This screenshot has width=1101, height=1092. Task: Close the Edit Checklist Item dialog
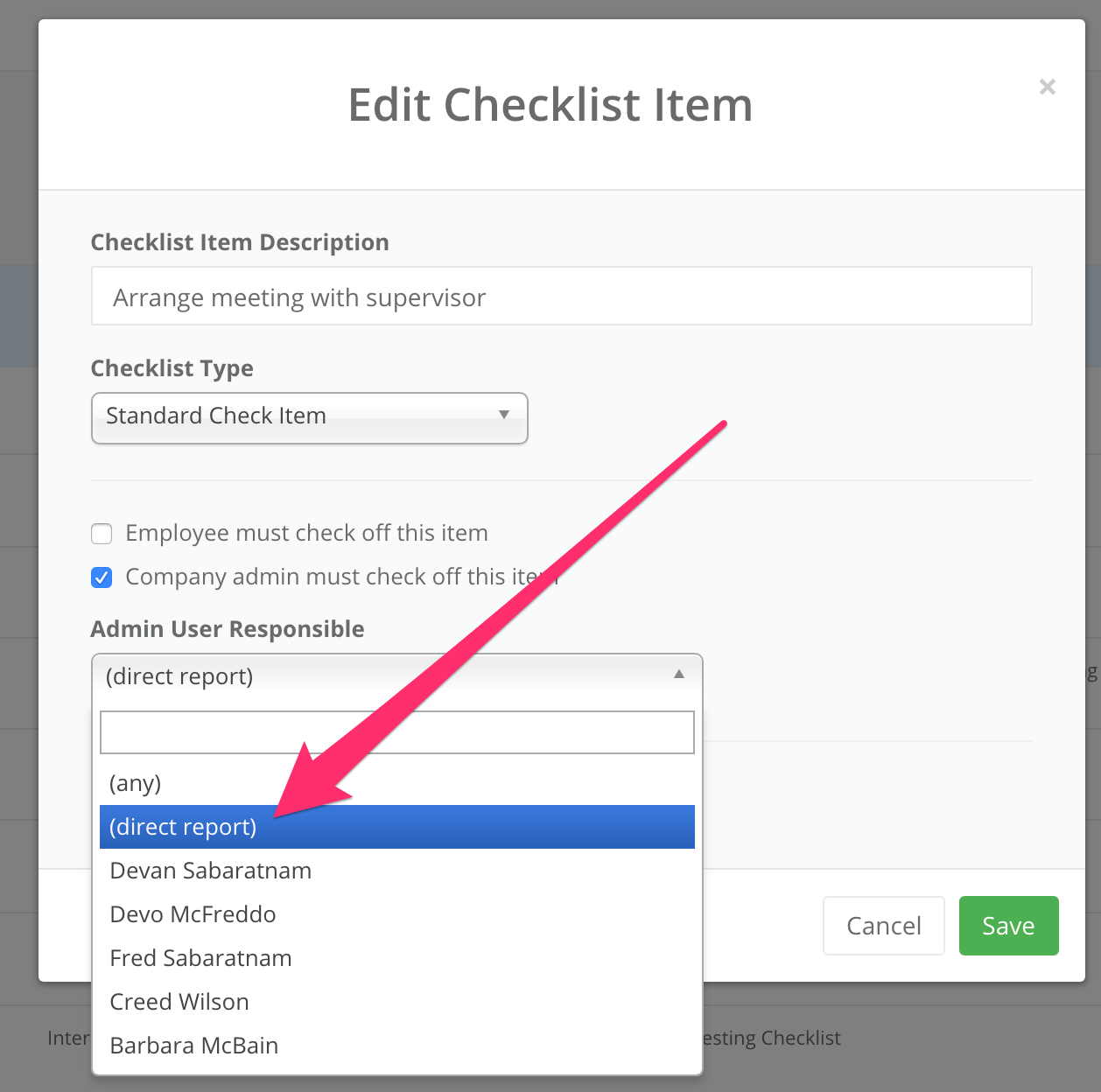pyautogui.click(x=1047, y=87)
